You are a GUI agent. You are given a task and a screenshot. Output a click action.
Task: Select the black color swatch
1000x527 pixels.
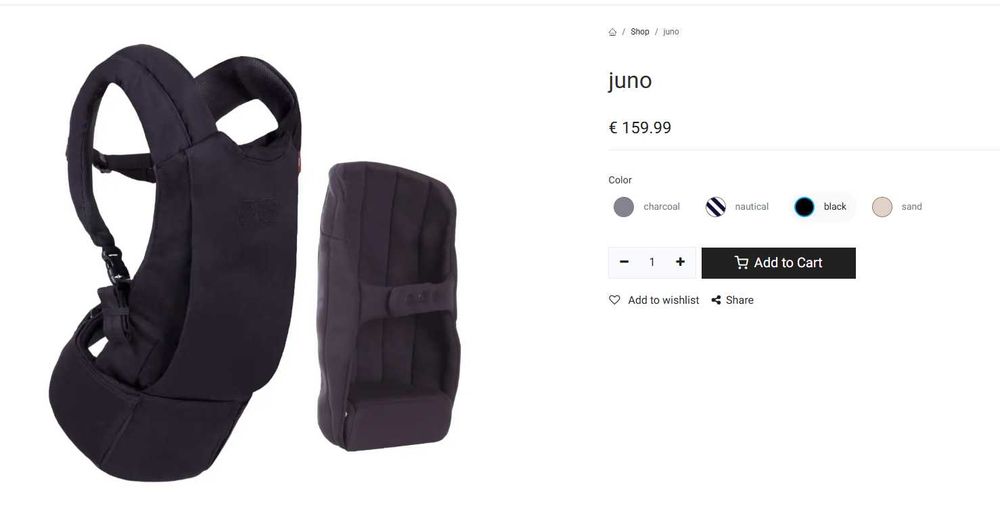click(804, 207)
